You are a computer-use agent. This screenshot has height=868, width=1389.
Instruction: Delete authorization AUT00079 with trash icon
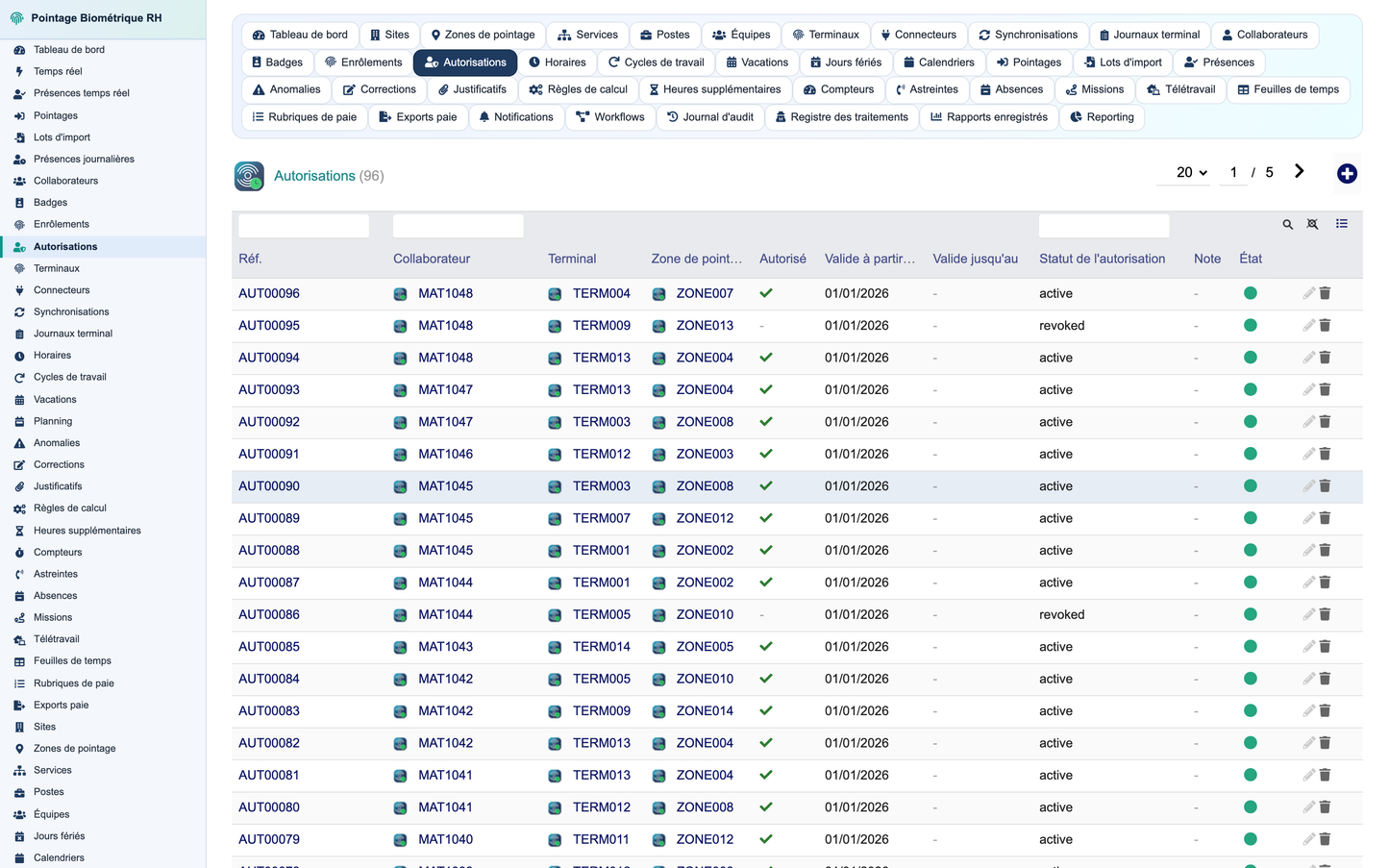(1325, 839)
